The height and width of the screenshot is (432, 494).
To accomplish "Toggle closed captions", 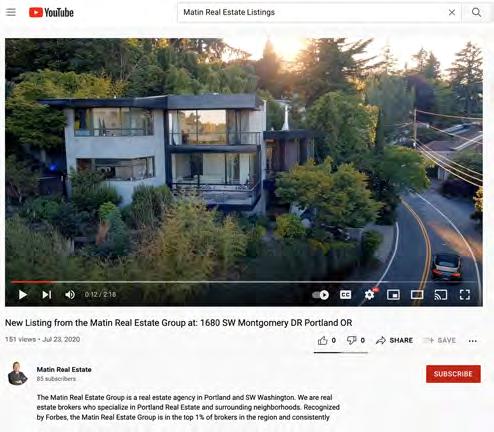I will (x=345, y=295).
